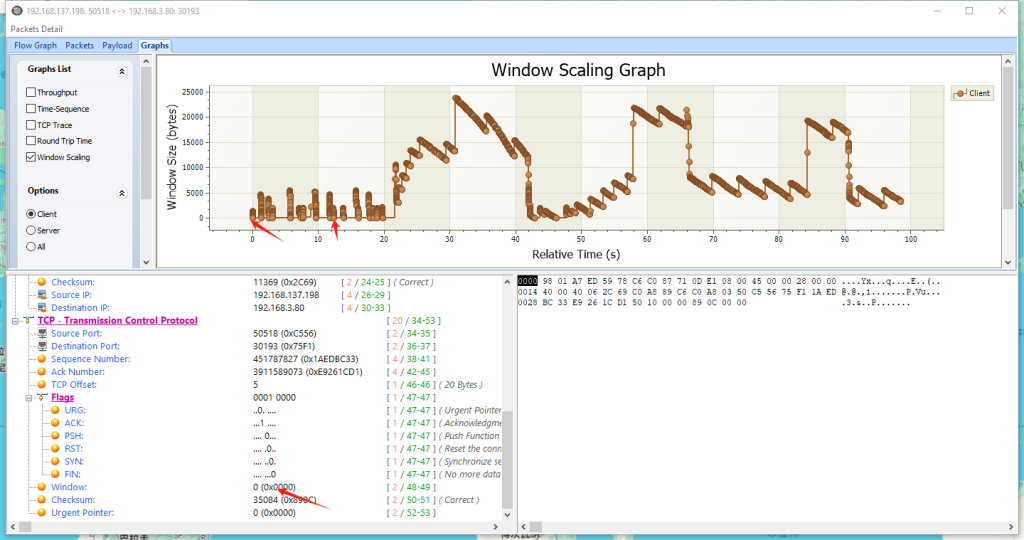
Task: Click the Destination Port field icon
Action: pyautogui.click(x=42, y=346)
